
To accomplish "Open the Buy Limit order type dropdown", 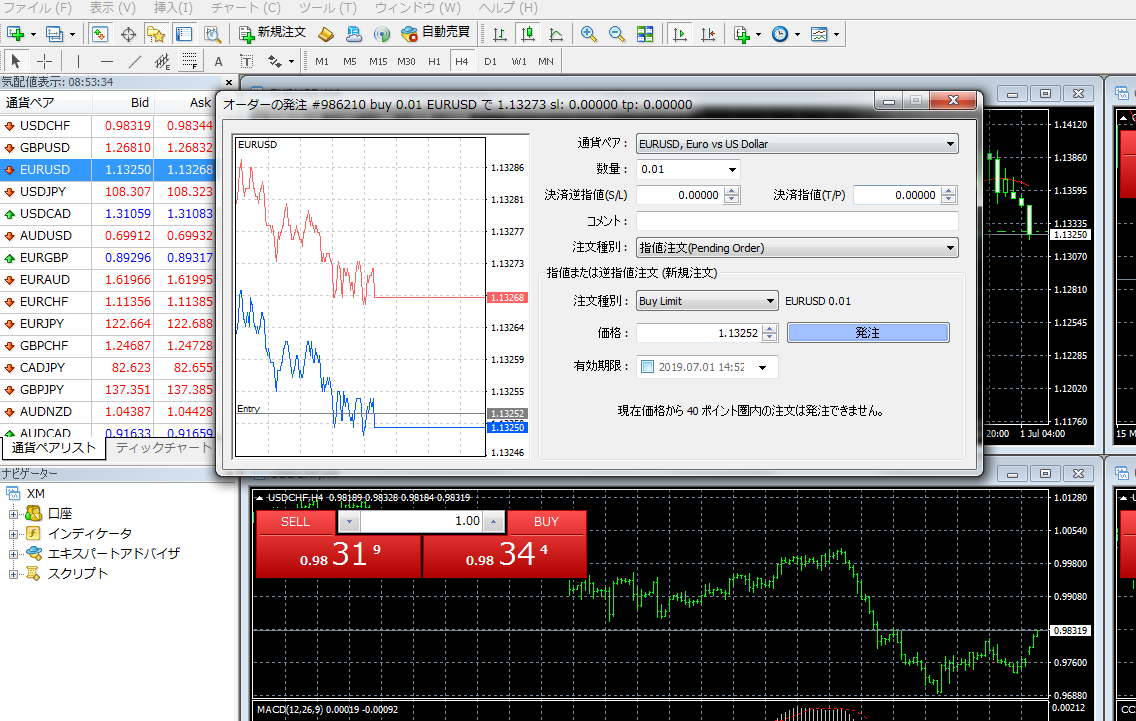I will [706, 301].
